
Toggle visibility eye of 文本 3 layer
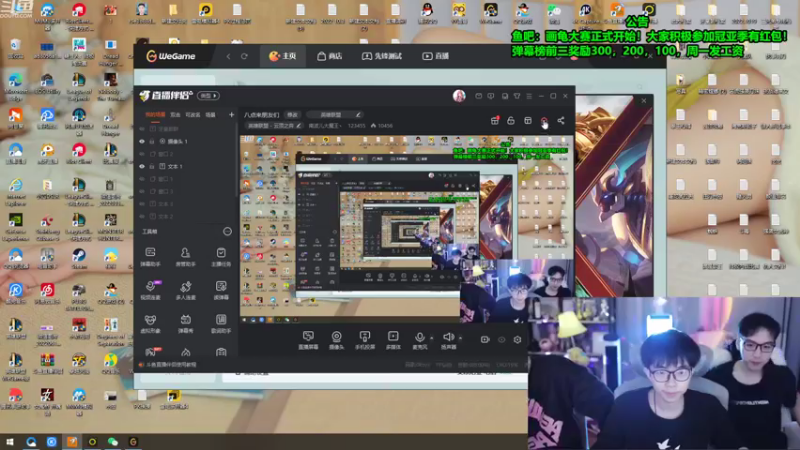pos(142,204)
